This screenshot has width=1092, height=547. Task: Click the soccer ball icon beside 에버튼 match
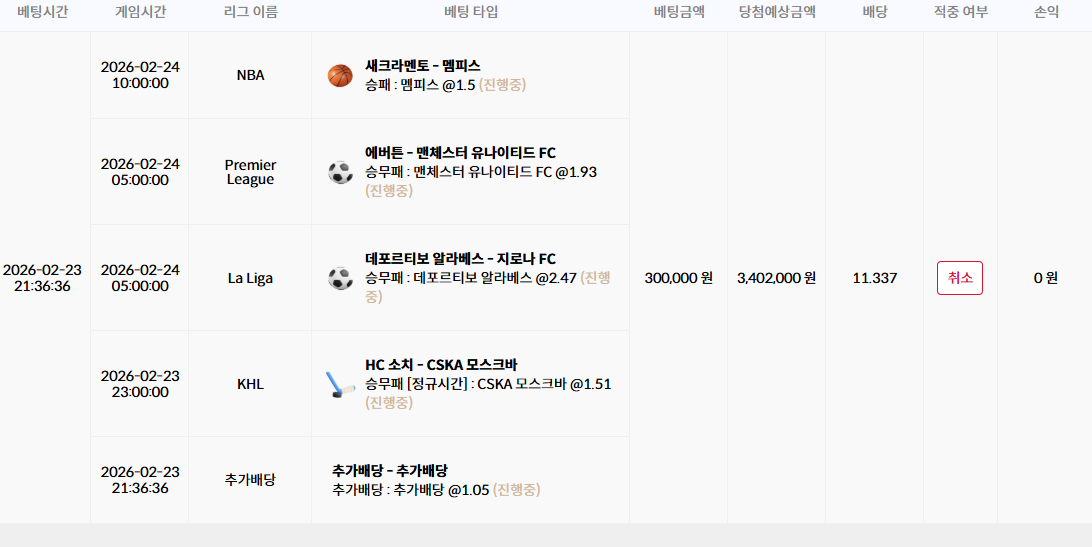[x=341, y=172]
